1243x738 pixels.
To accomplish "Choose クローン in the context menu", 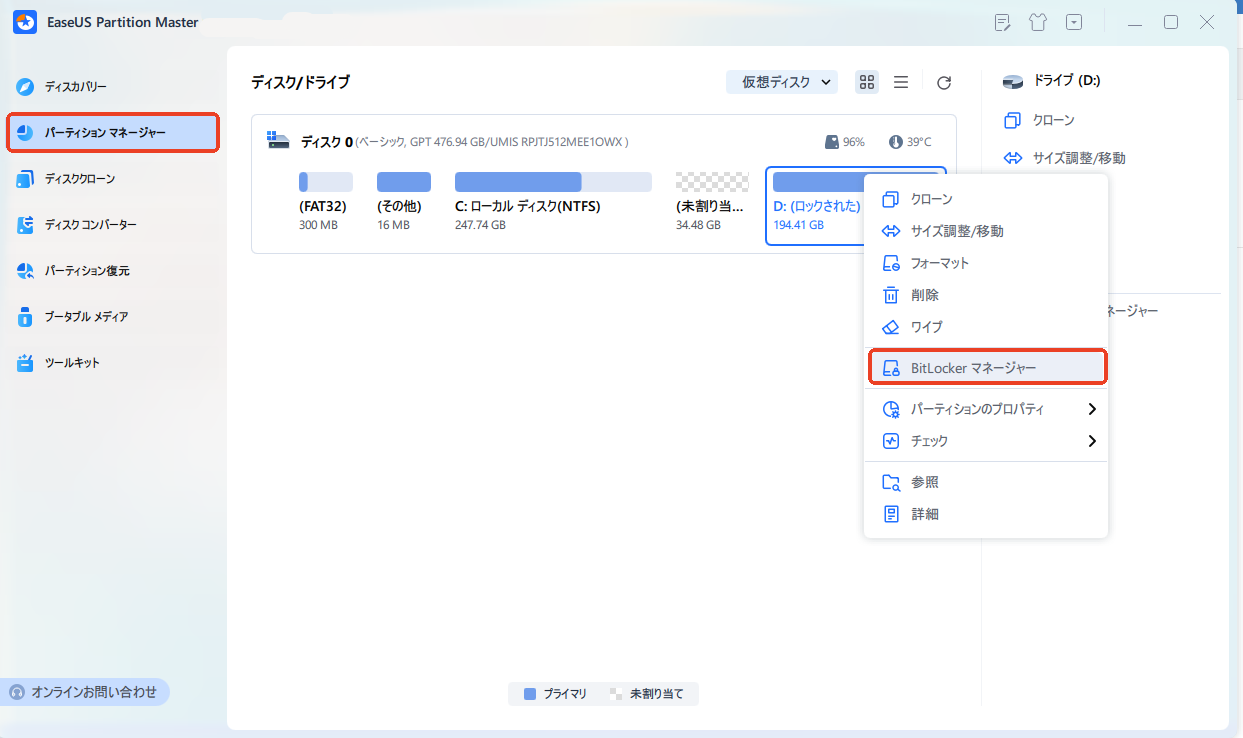I will coord(986,199).
